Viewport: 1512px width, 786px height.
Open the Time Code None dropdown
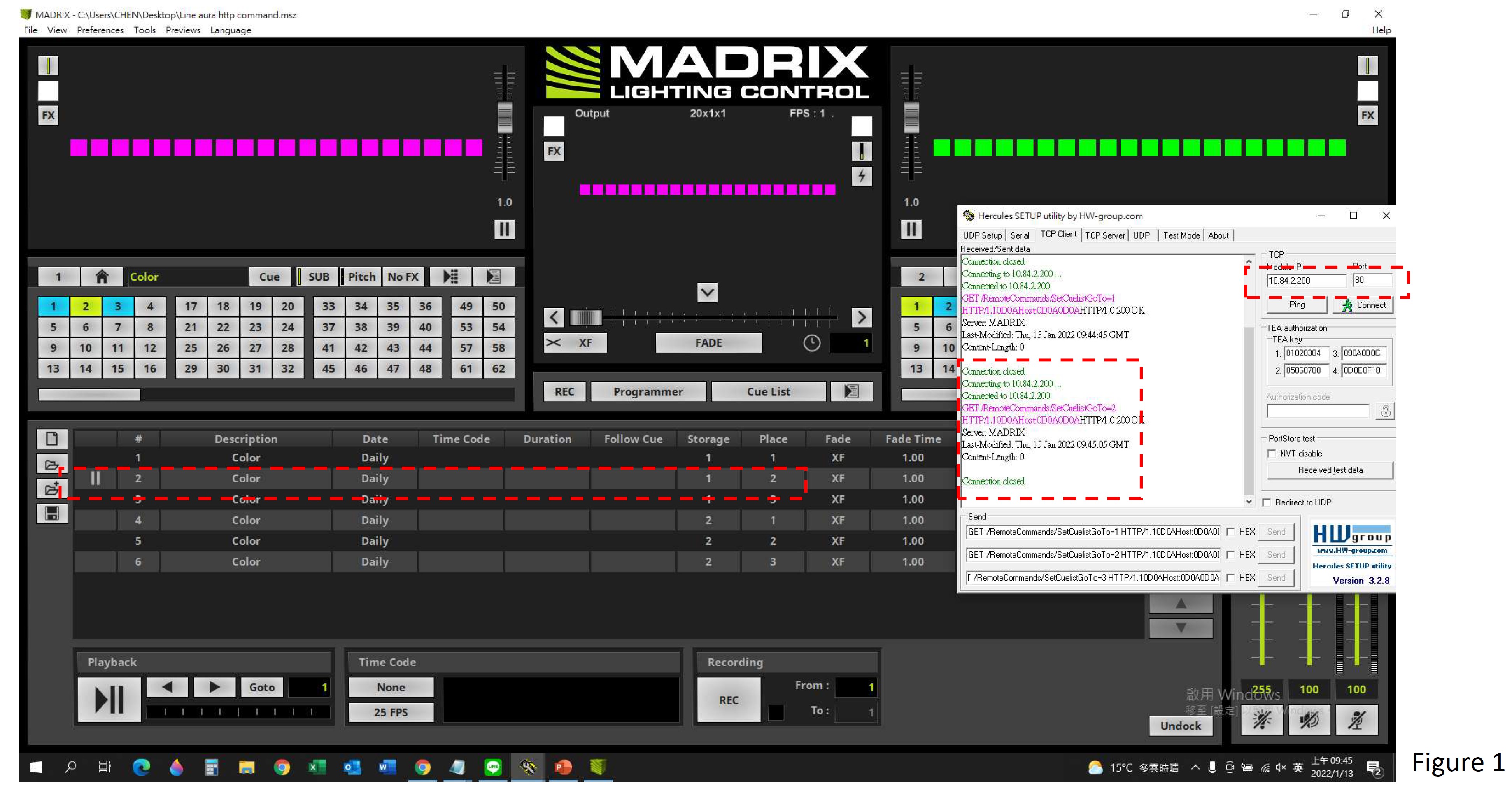(391, 687)
